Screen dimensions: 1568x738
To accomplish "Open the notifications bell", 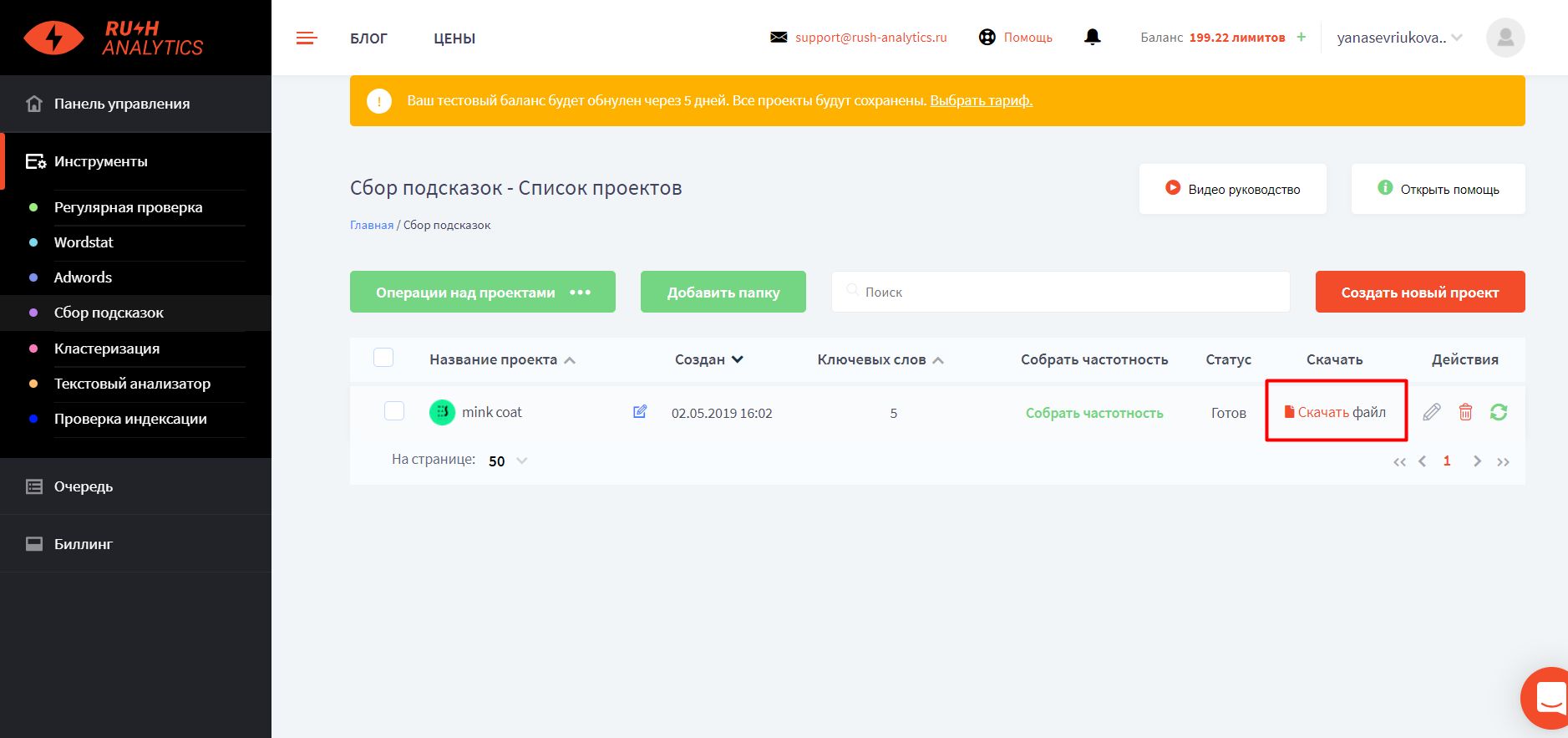I will (x=1092, y=37).
